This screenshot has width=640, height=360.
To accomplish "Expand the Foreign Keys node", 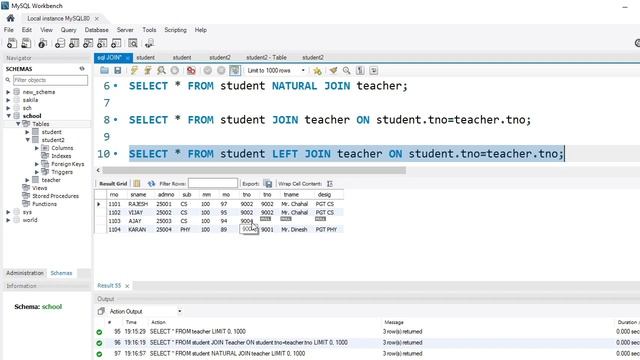I will (x=37, y=164).
